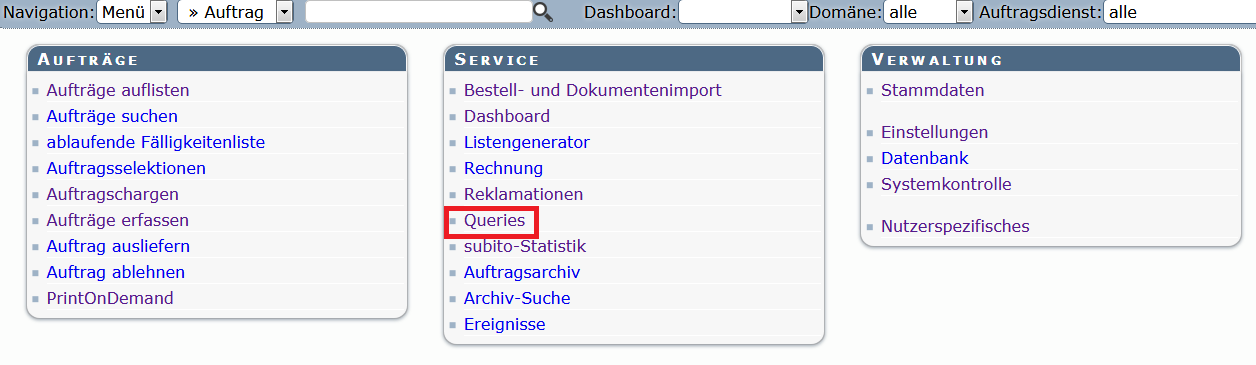Expand the » Auftrag dropdown
Screen dimensions: 1256x365
(x=235, y=12)
